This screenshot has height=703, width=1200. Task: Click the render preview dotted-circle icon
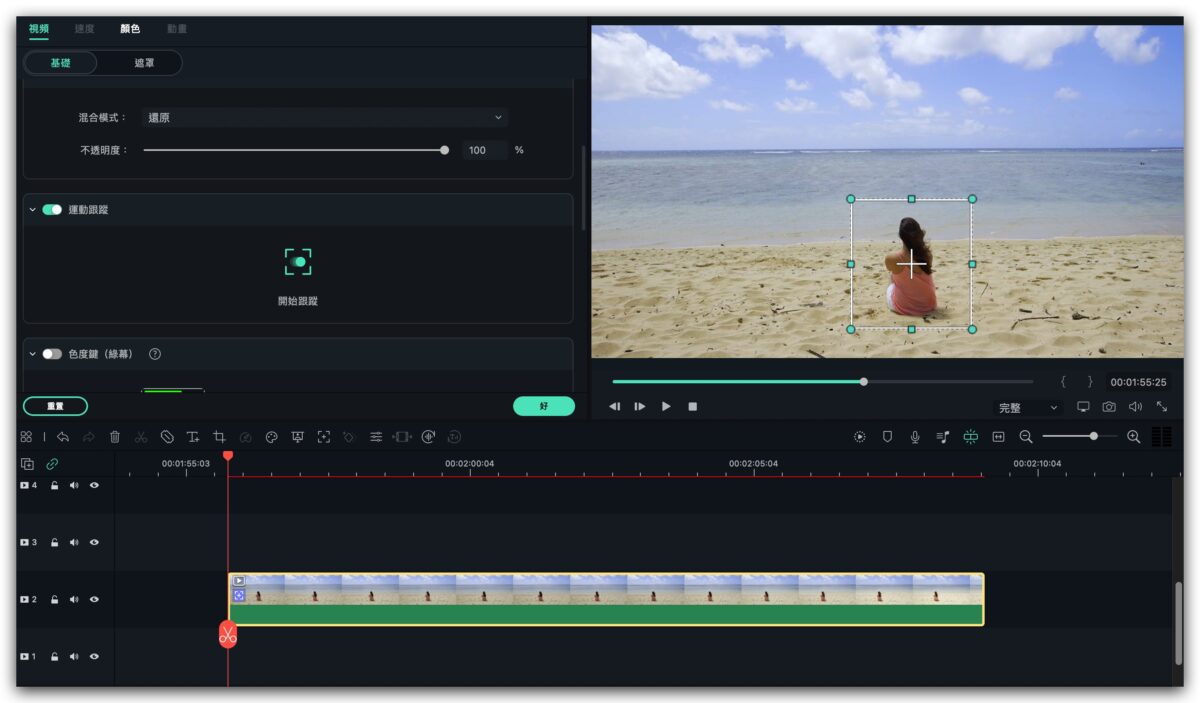click(860, 437)
